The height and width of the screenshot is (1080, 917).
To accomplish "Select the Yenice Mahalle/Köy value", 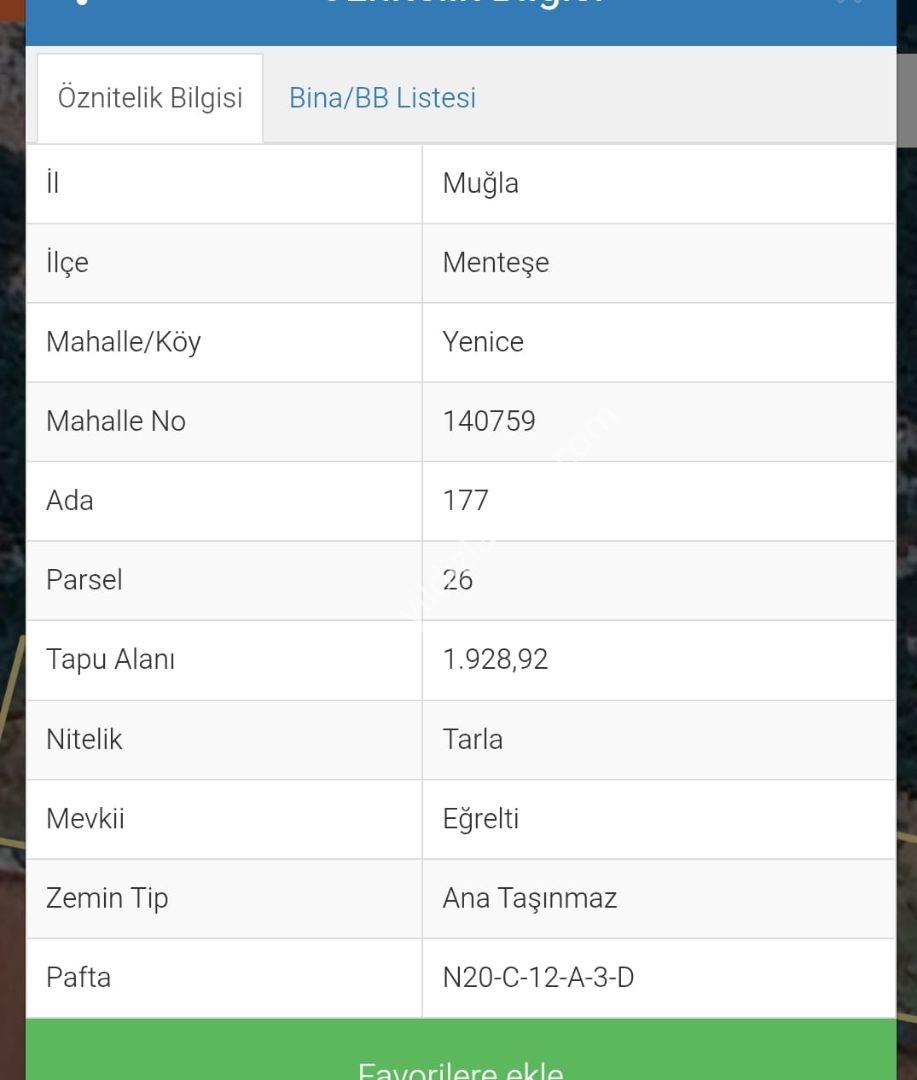I will coord(483,342).
